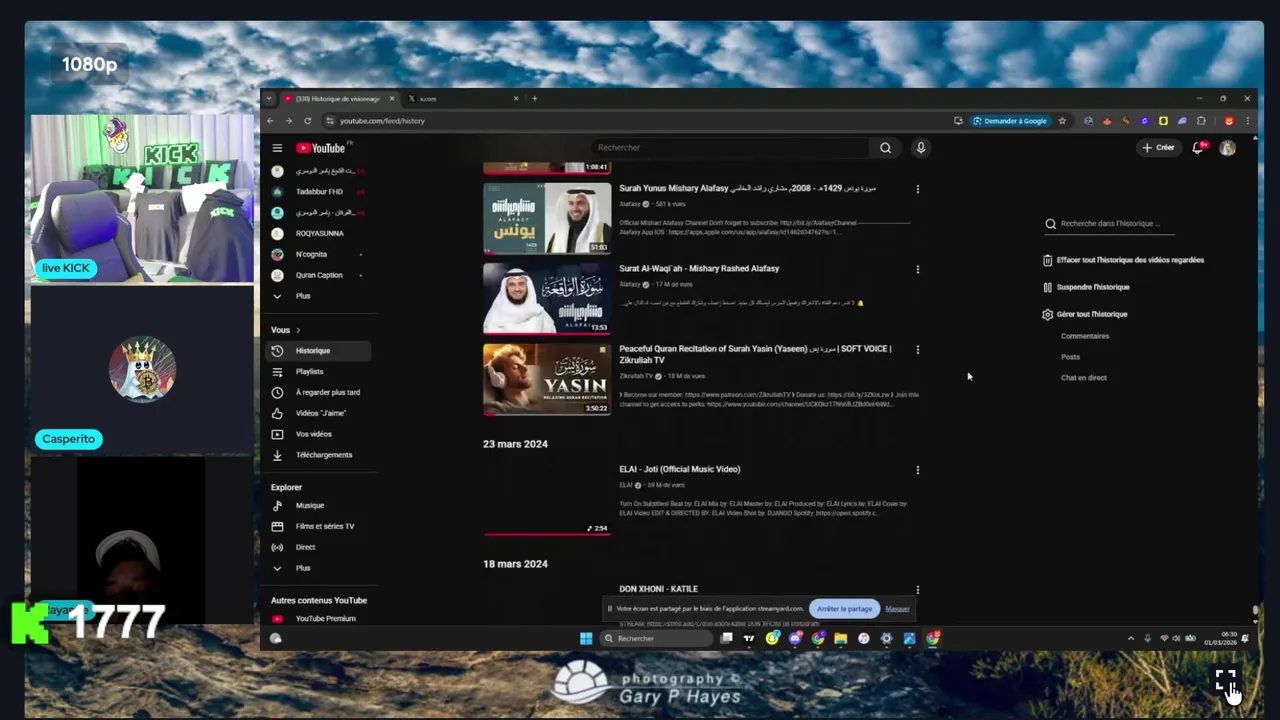Focus the Rechercher search box in YouTube
Image resolution: width=1280 pixels, height=720 pixels.
click(730, 148)
